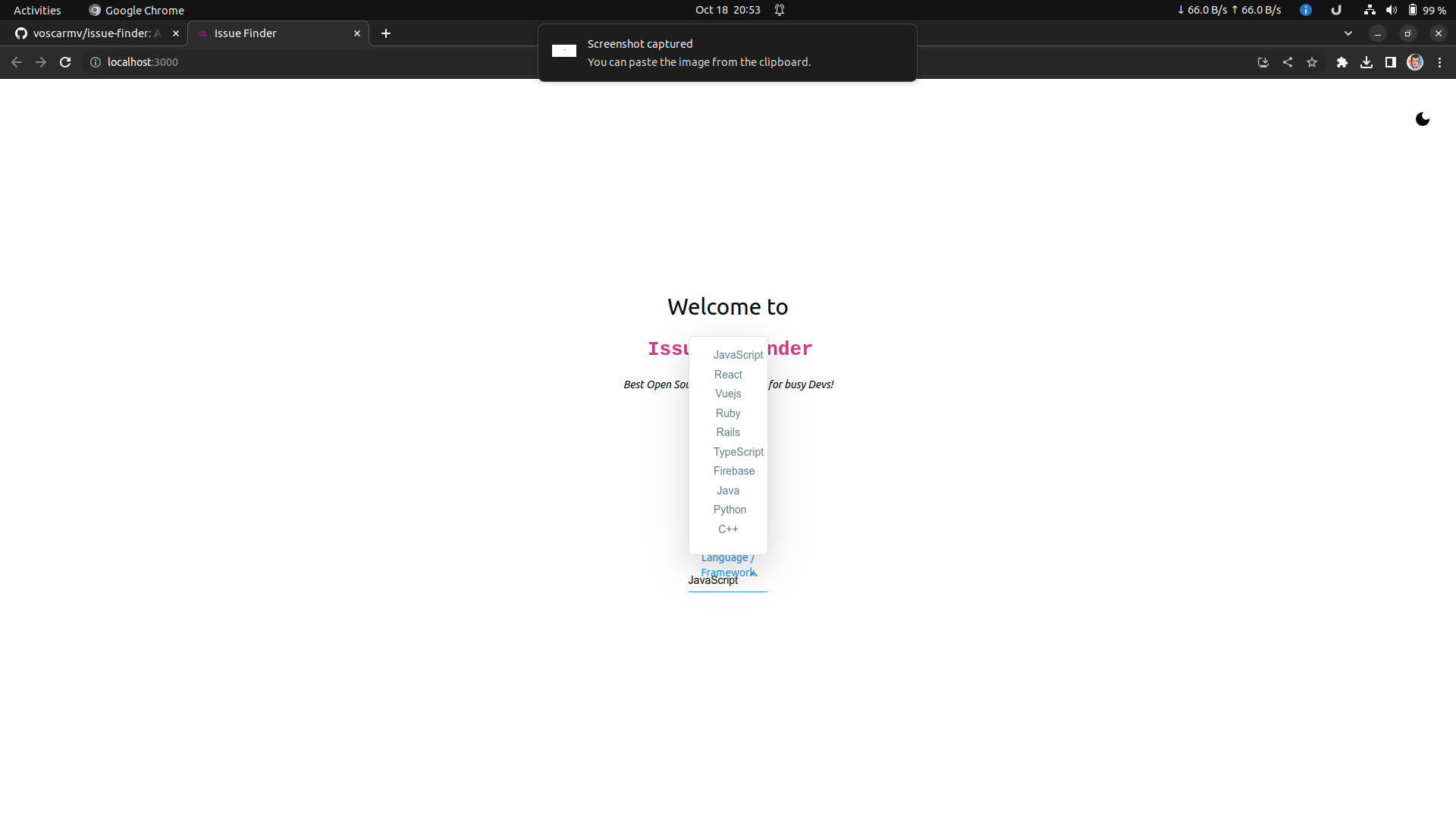Open a new browser tab
This screenshot has width=1456, height=819.
click(x=386, y=33)
